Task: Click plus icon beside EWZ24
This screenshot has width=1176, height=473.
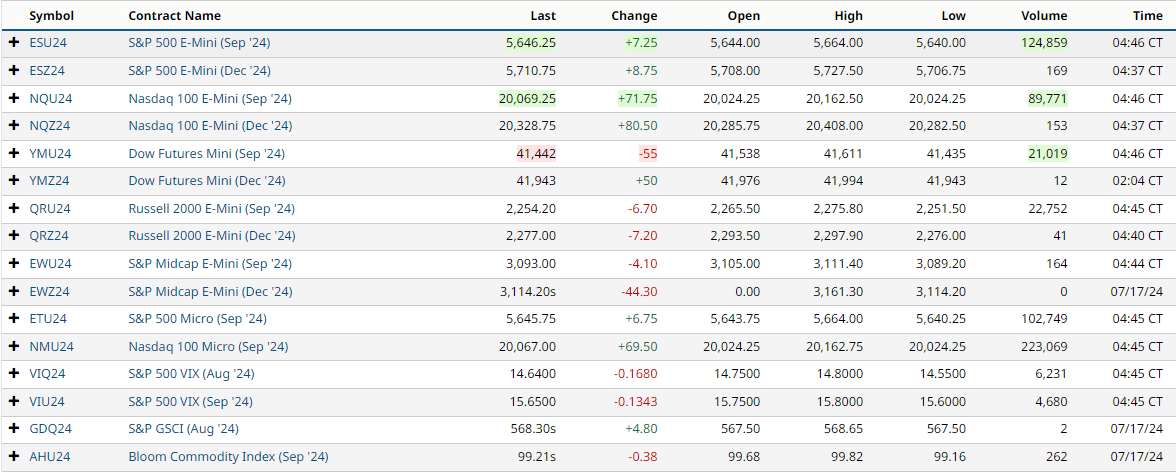Action: click(14, 291)
